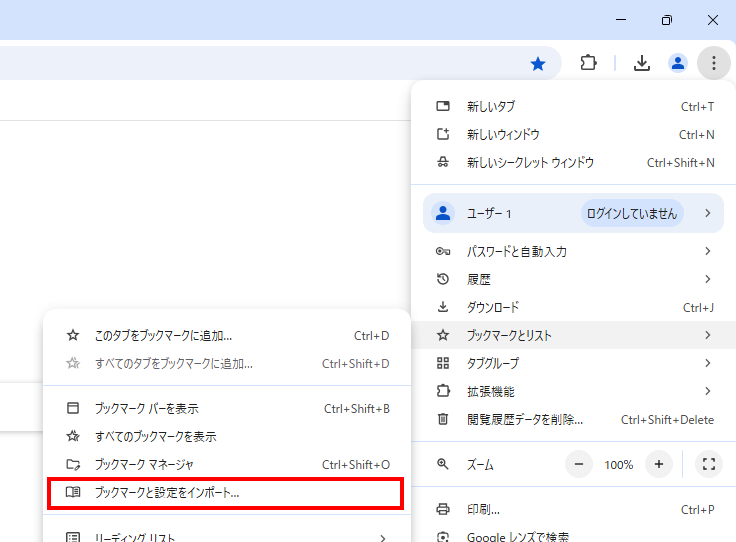Click the ログインしていません status chip
The width and height of the screenshot is (736, 542).
(x=632, y=214)
